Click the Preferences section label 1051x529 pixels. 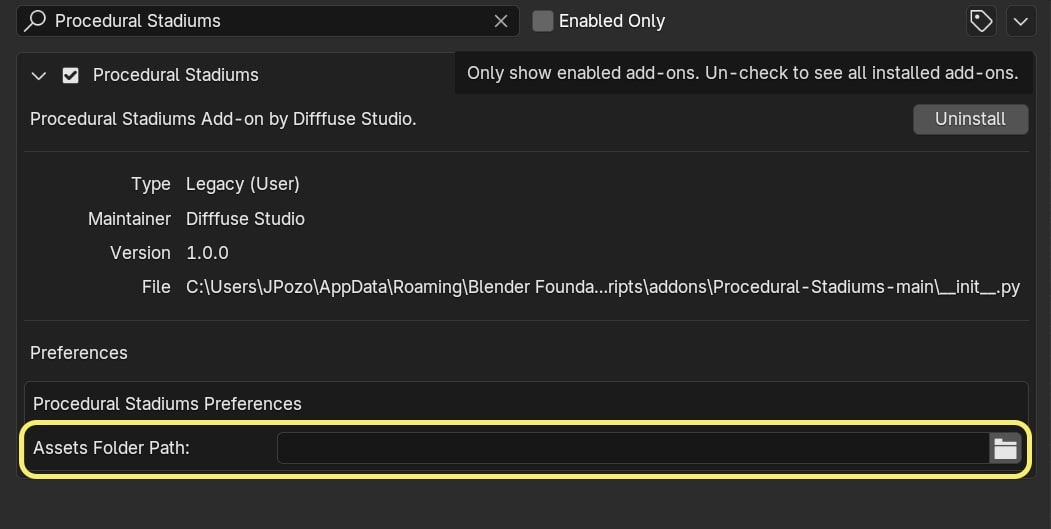78,353
